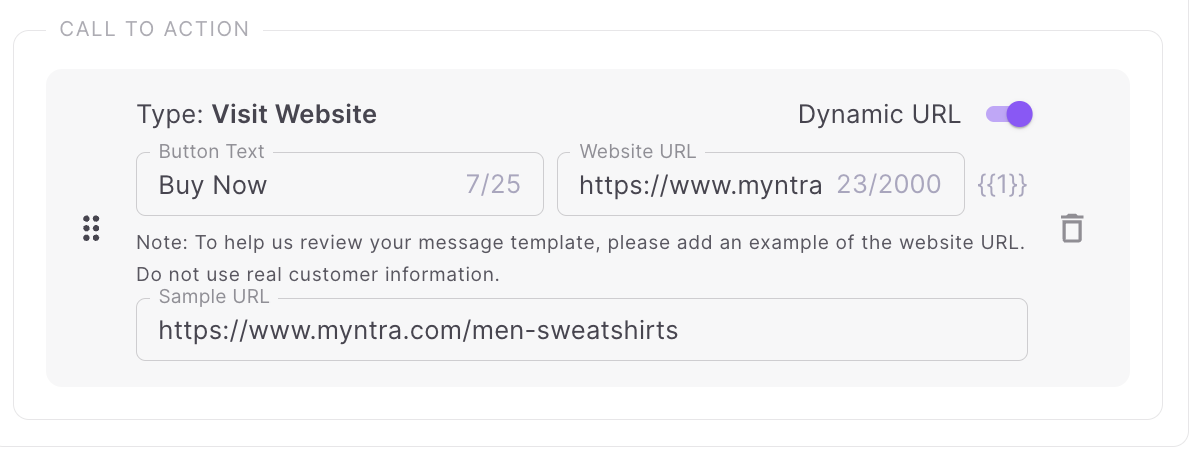Screen dimensions: 1198x462
Task: Disable the Dynamic URL toggle
Action: click(1009, 114)
